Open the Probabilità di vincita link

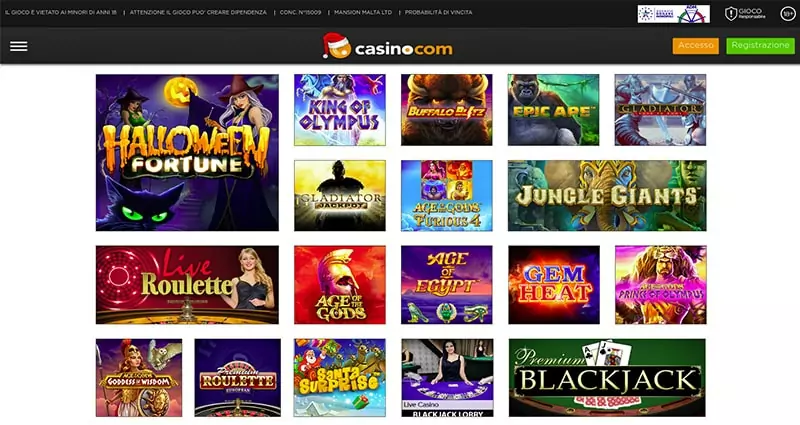pos(438,12)
